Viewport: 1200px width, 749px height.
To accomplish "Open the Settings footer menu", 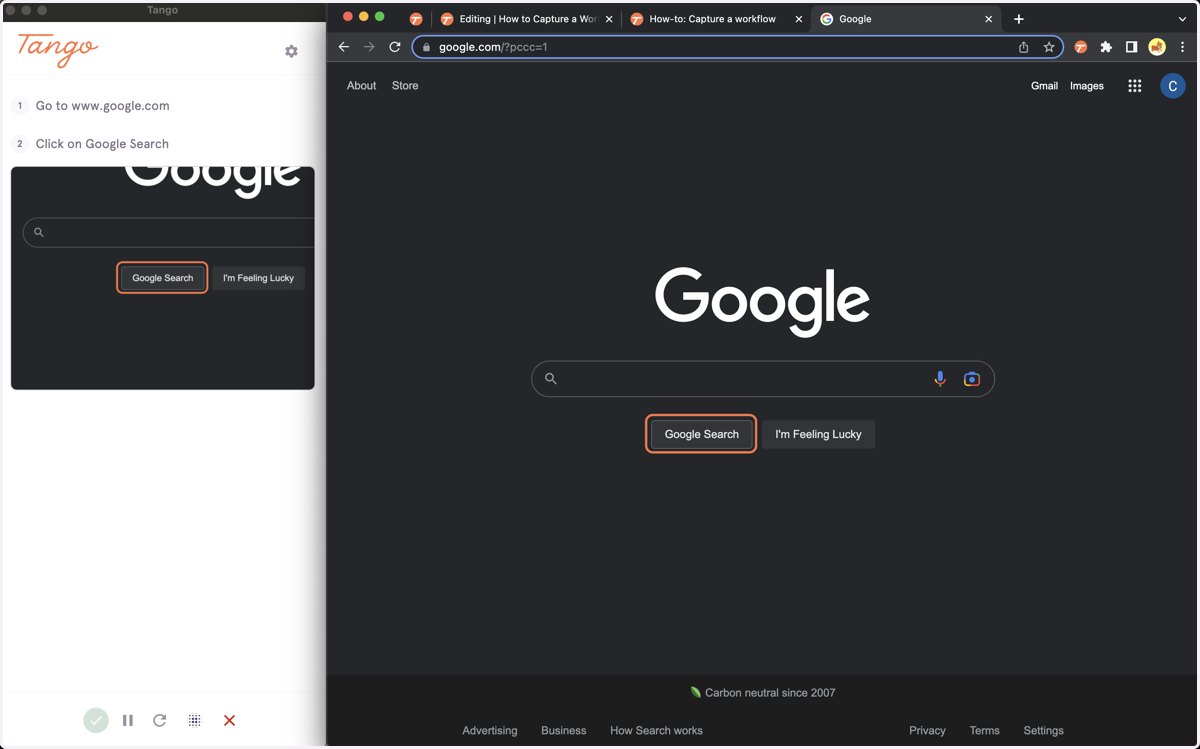I will point(1043,731).
